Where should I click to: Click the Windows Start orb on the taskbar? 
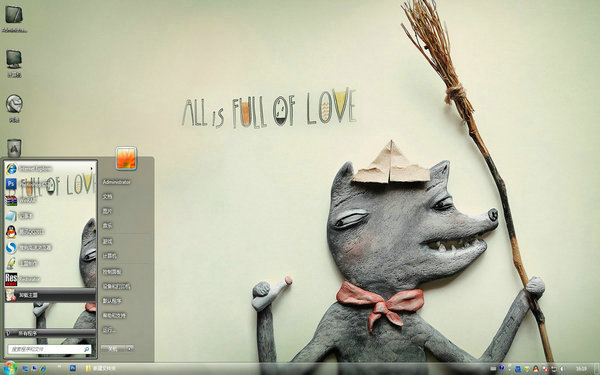pyautogui.click(x=10, y=368)
